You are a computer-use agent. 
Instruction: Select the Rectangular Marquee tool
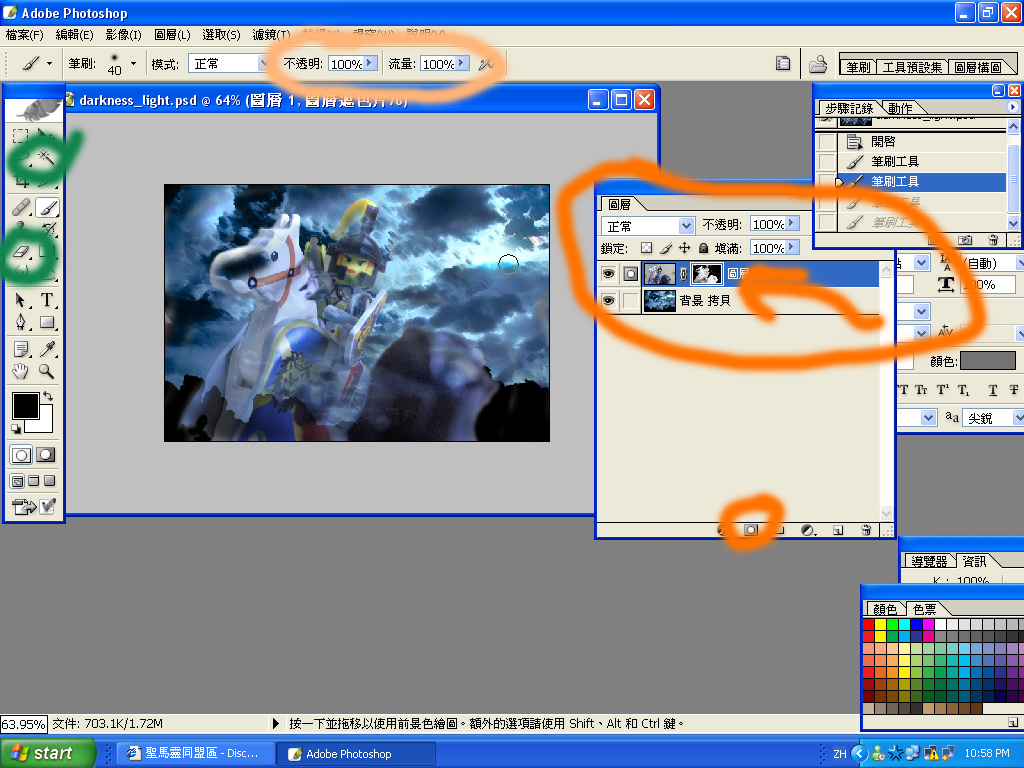coord(20,136)
